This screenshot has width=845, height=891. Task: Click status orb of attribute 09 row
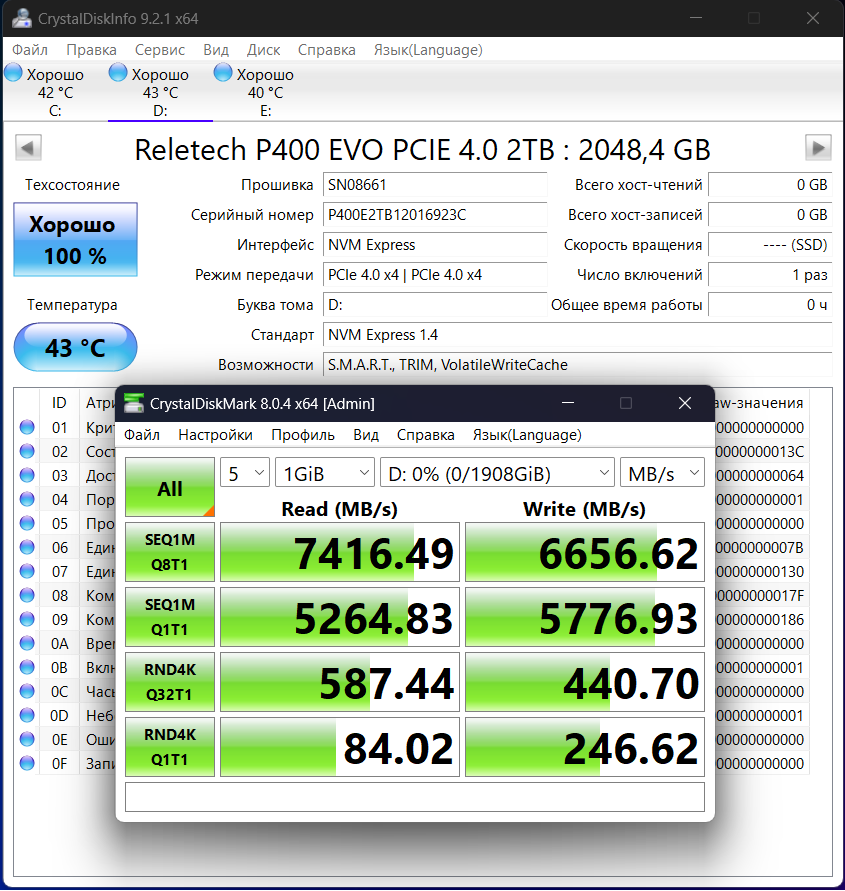(x=27, y=619)
